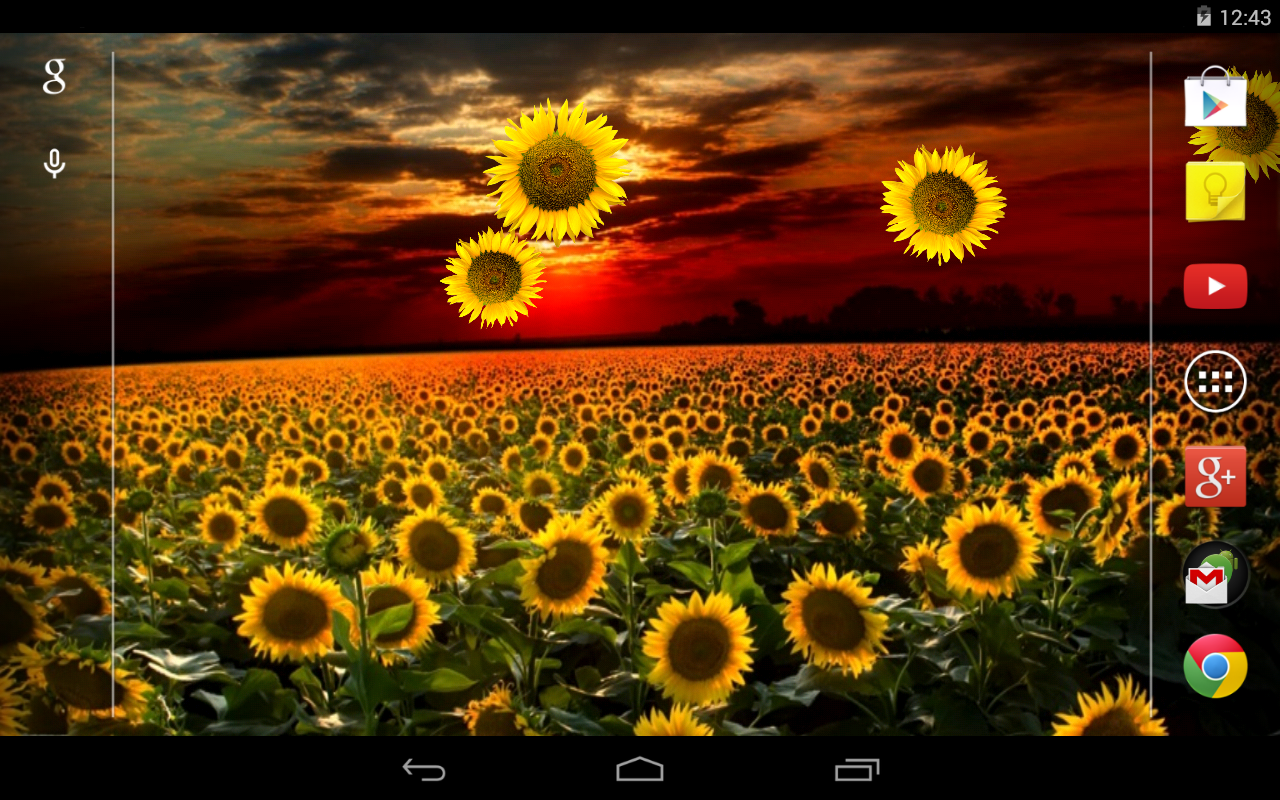Screen dimensions: 1280x800
Task: Launch the Google+ app
Action: pos(1215,476)
